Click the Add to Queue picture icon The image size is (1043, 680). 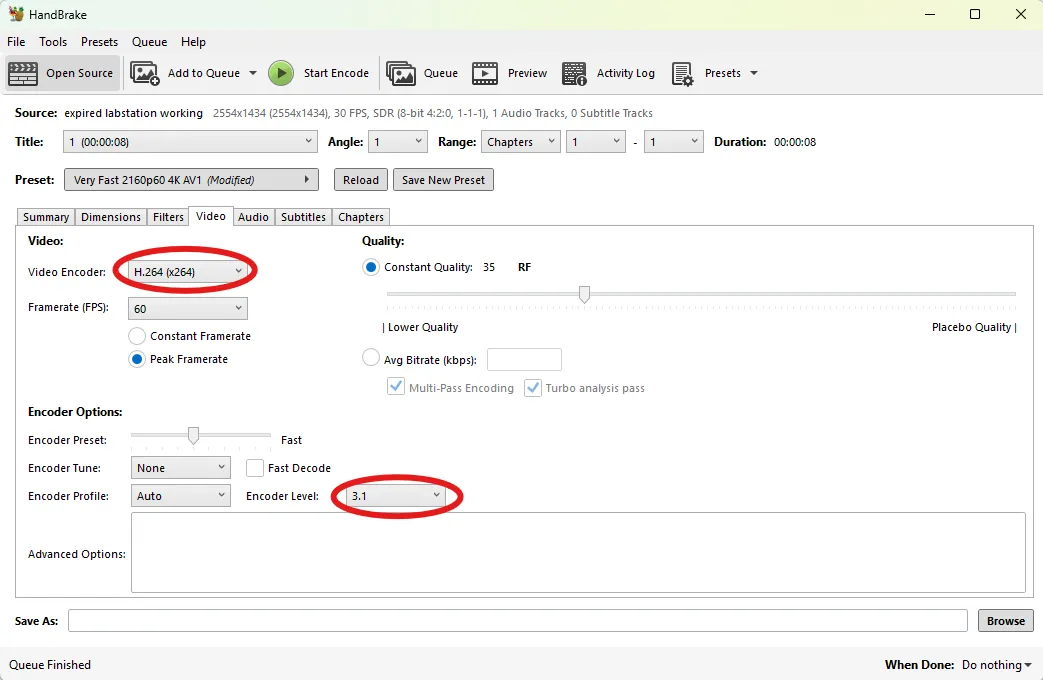pos(144,73)
